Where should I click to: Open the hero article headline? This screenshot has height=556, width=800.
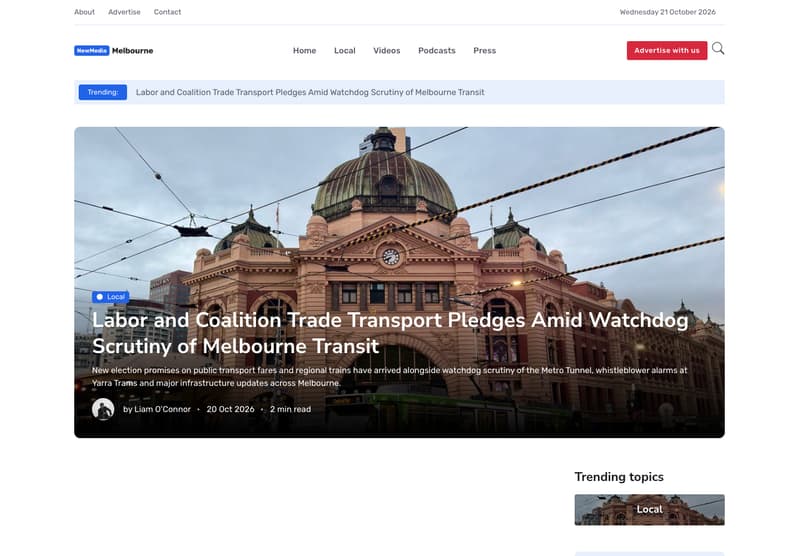point(390,333)
